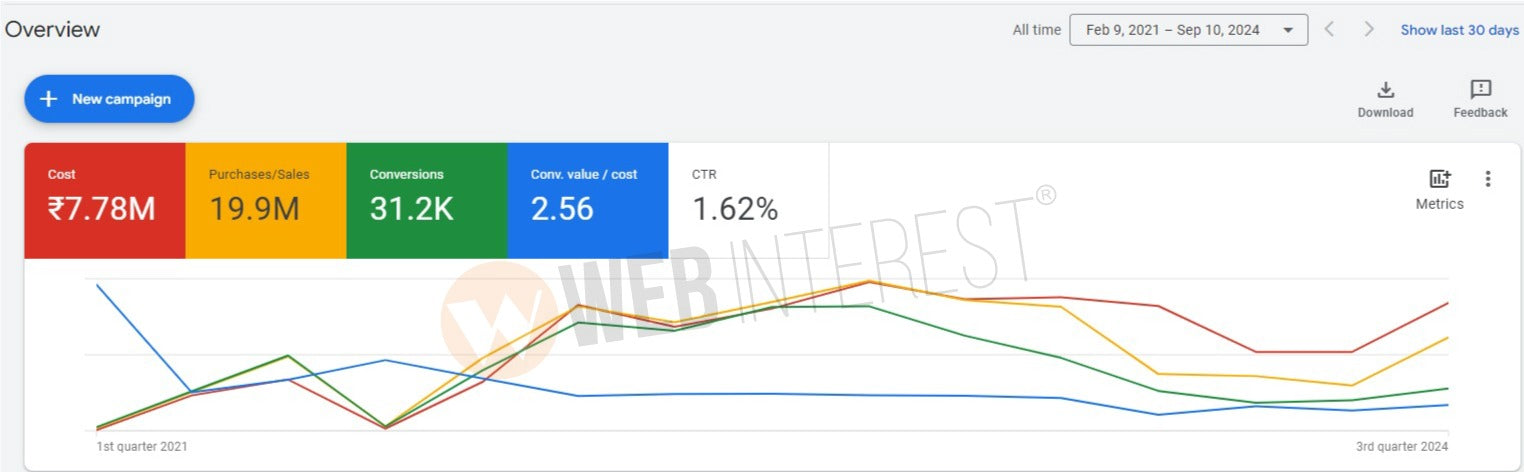This screenshot has width=1524, height=472.
Task: Open the chart Metrics icon
Action: click(x=1439, y=180)
